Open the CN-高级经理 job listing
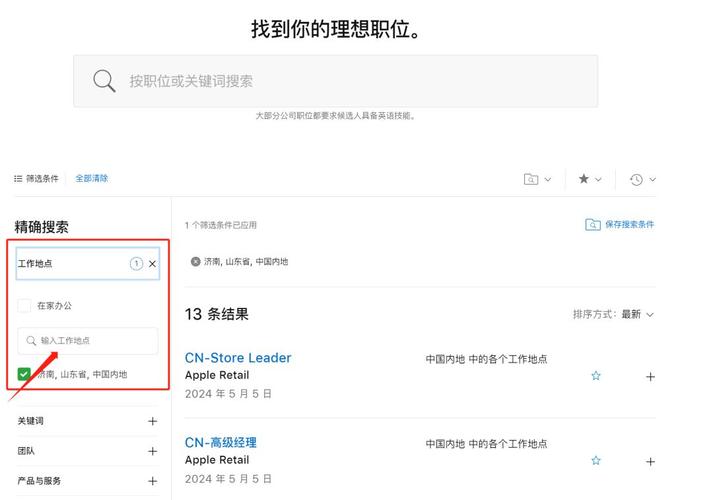This screenshot has height=500, width=713. point(221,442)
